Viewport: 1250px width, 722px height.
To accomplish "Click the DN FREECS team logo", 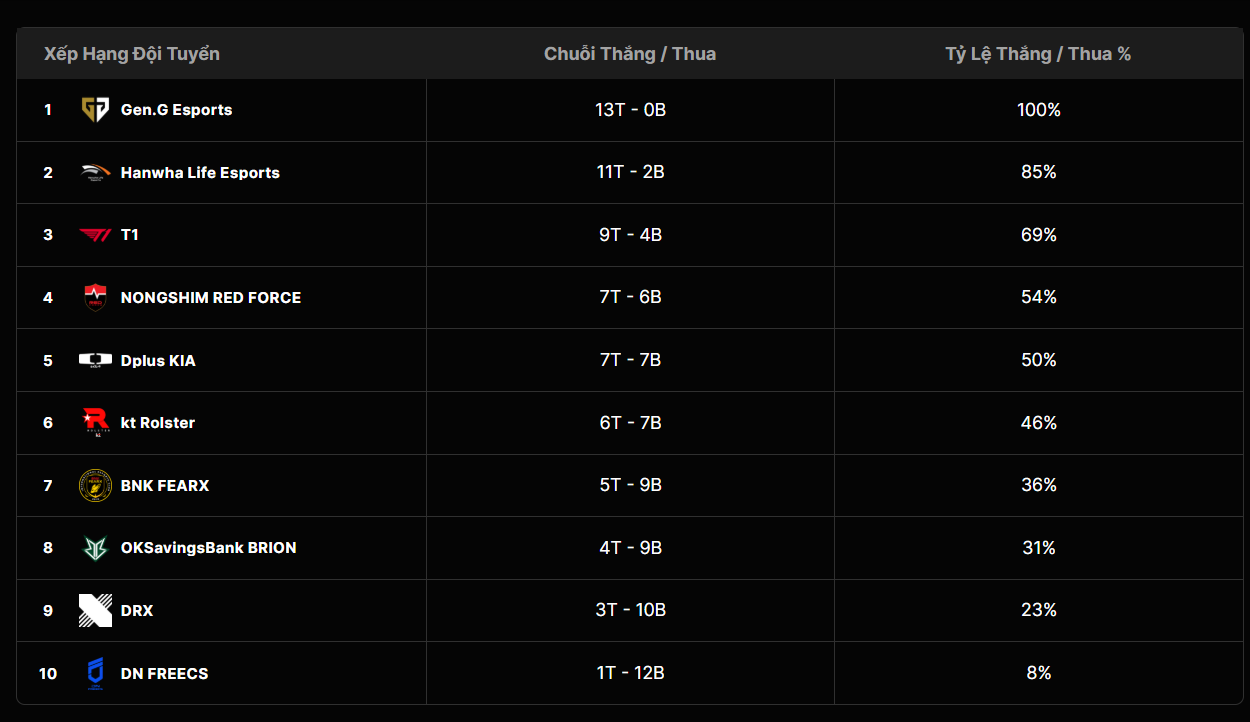I will pyautogui.click(x=95, y=673).
